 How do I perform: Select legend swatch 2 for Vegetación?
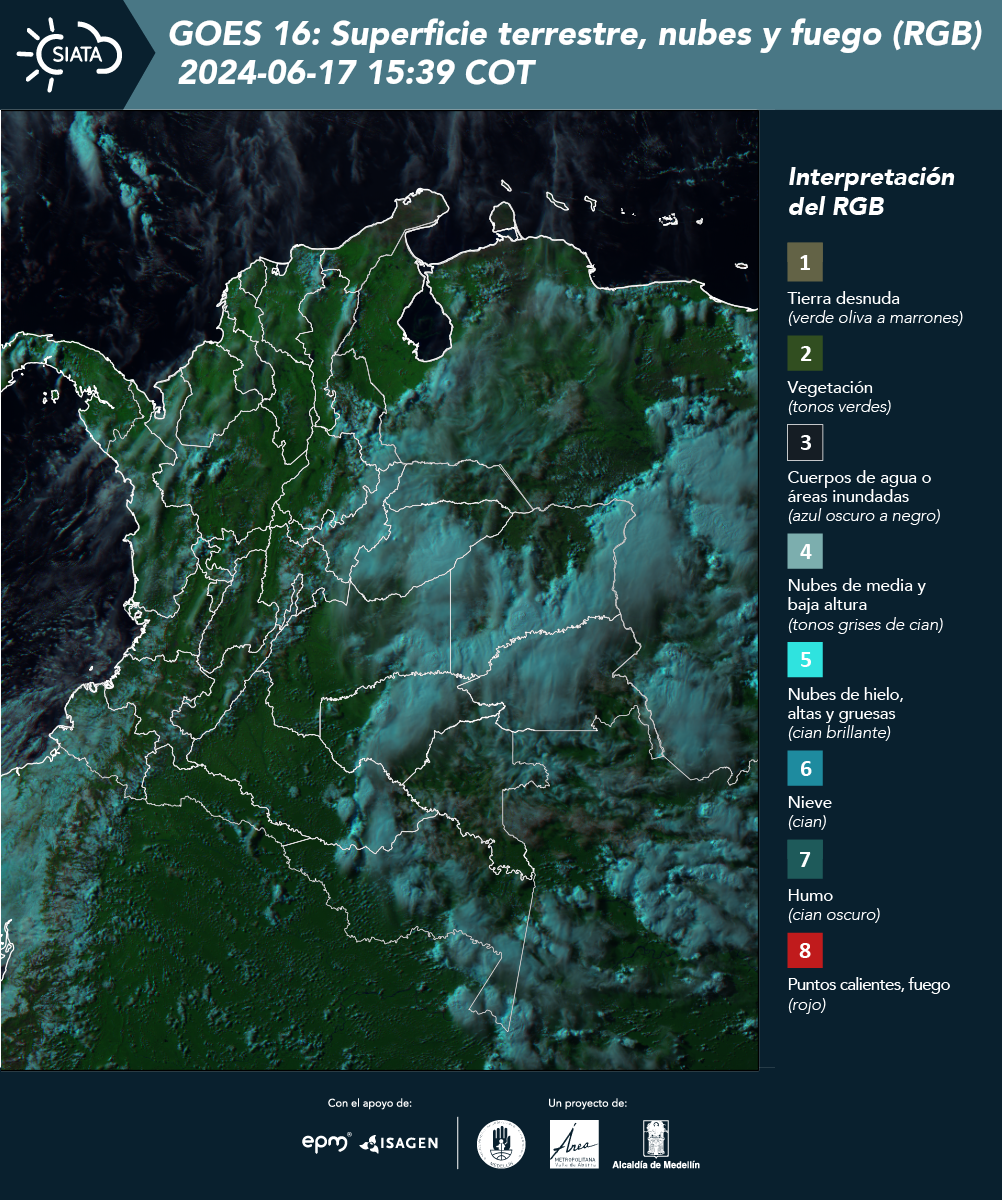click(x=805, y=352)
